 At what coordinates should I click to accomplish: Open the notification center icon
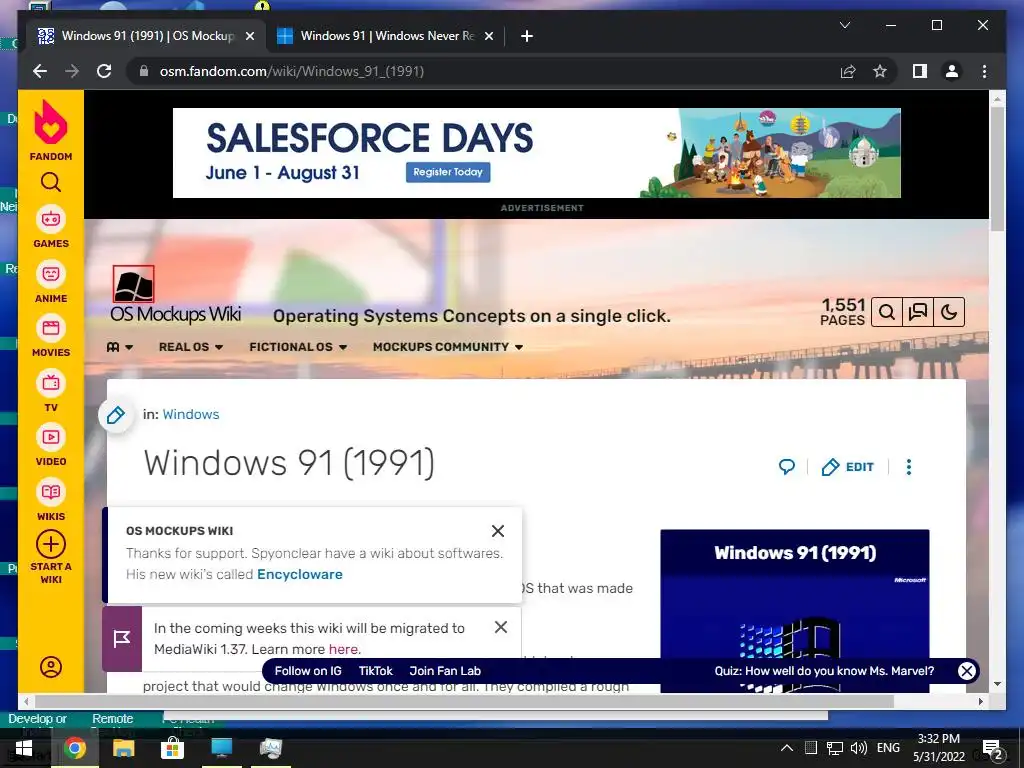pos(993,750)
